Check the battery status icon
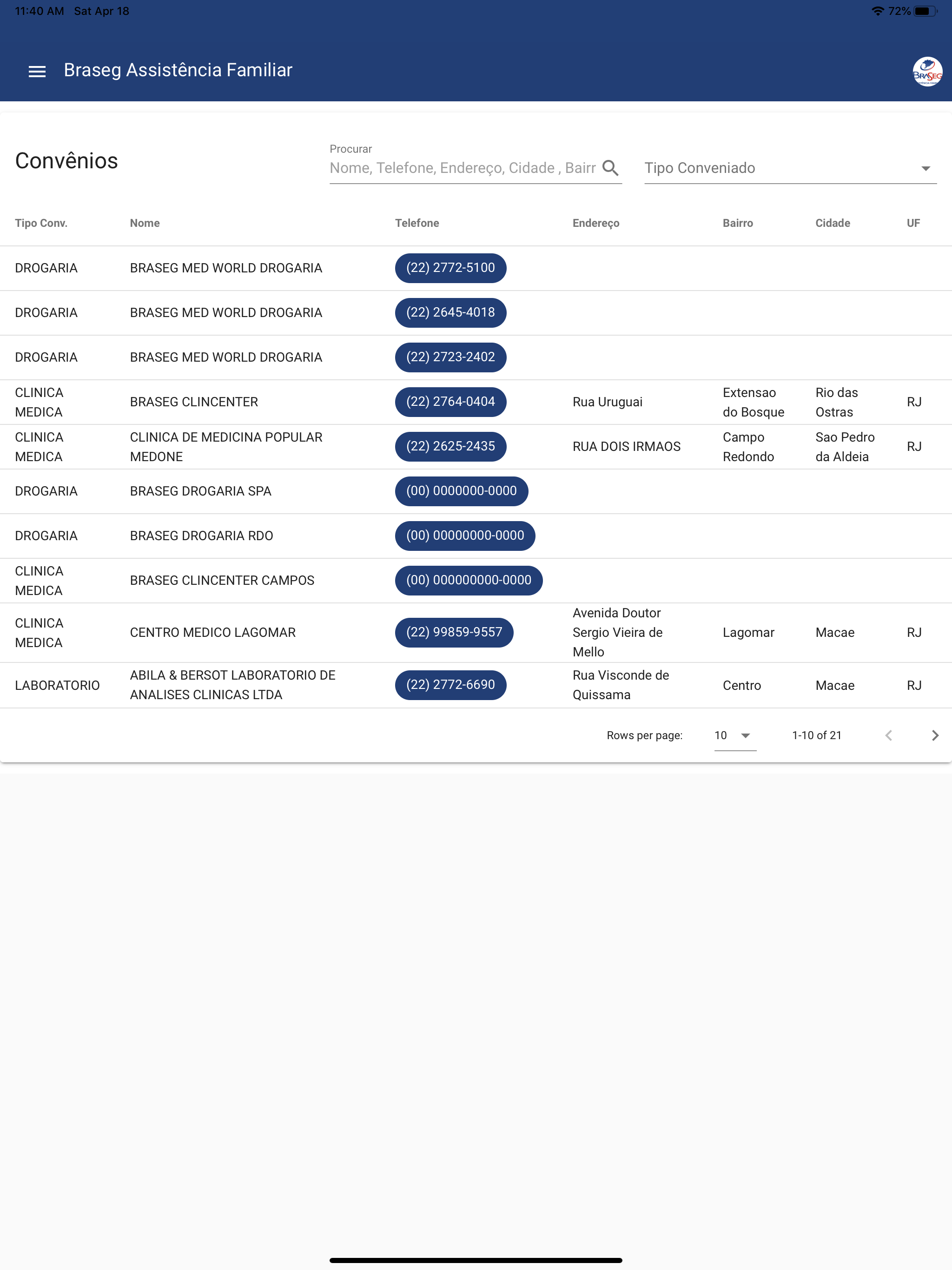Viewport: 952px width, 1270px height. [x=925, y=11]
